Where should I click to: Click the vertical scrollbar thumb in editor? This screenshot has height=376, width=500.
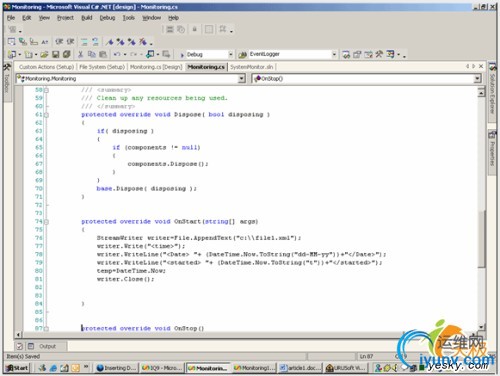[481, 238]
